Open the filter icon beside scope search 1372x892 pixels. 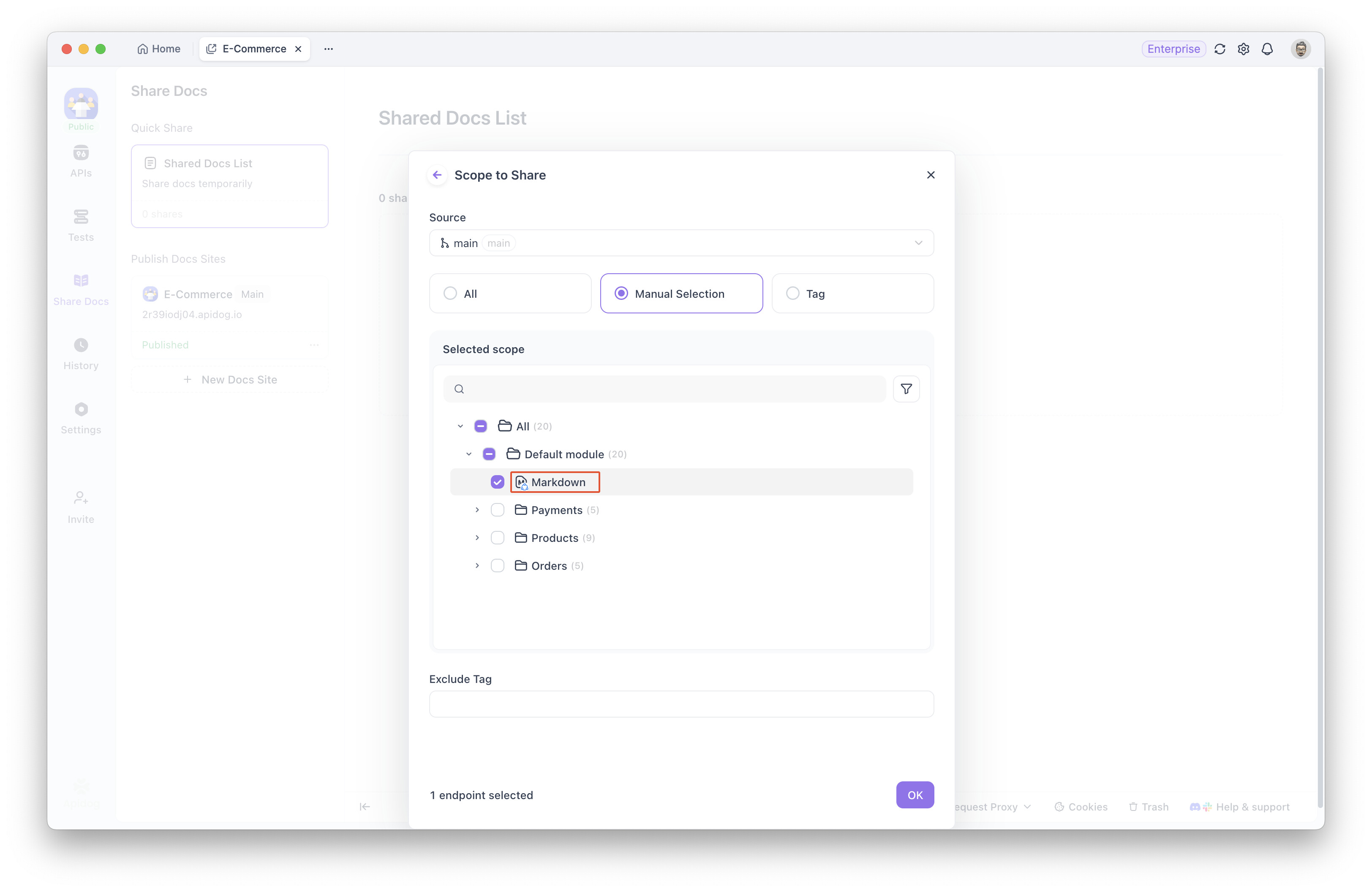click(x=906, y=389)
